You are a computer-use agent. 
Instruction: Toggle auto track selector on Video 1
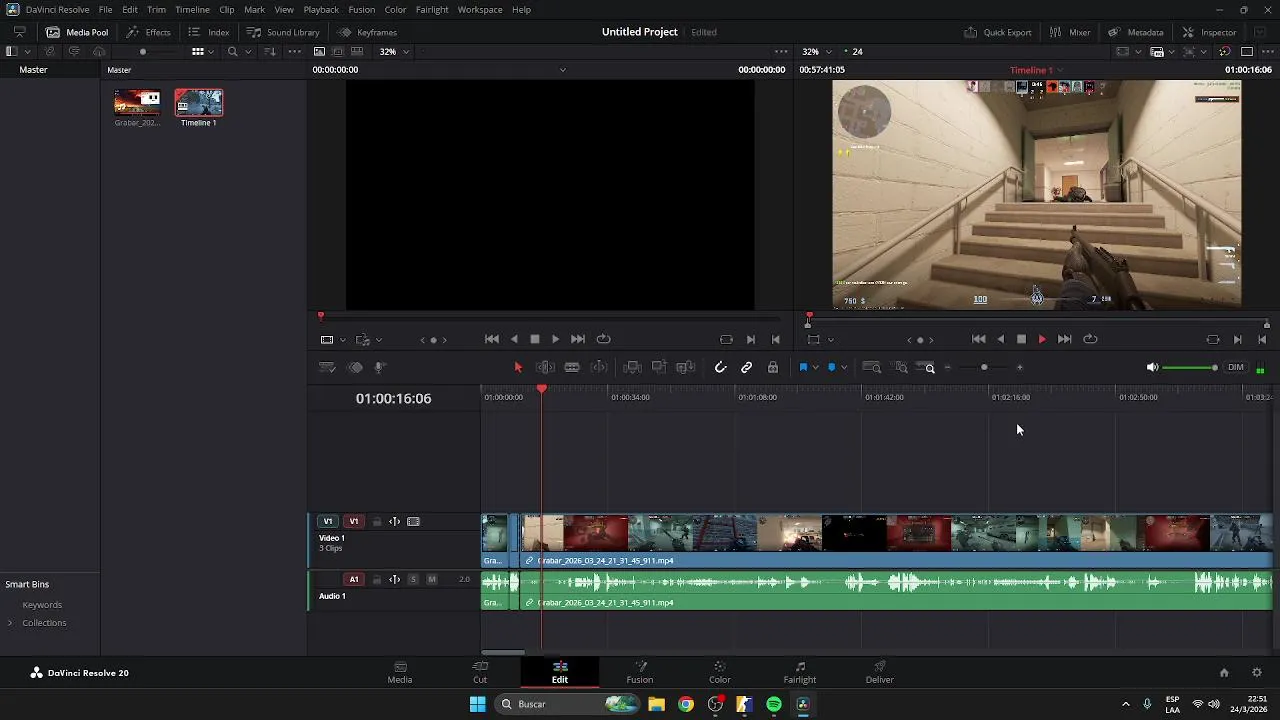pyautogui.click(x=395, y=522)
